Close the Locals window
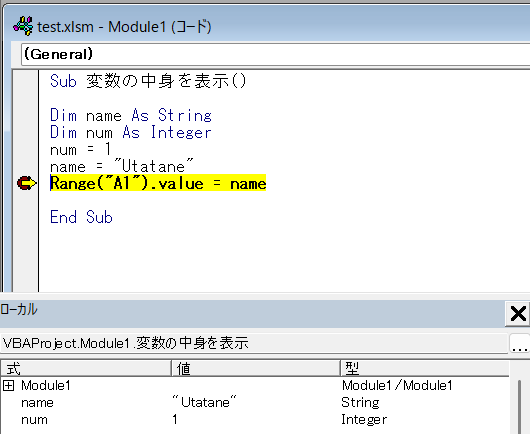Screen dimensions: 530x434 pyautogui.click(x=517, y=314)
